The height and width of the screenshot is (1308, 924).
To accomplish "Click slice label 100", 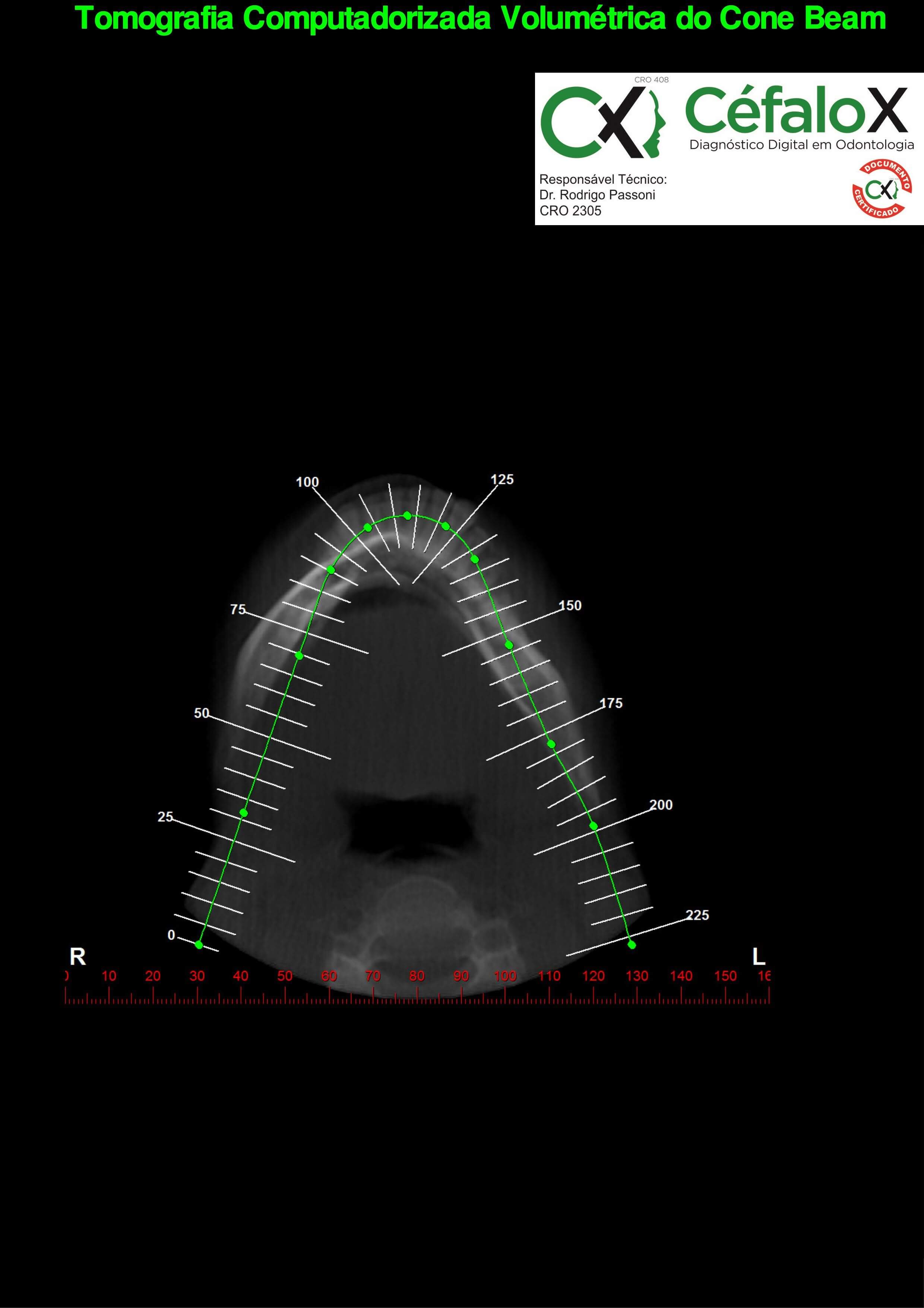I will click(307, 482).
